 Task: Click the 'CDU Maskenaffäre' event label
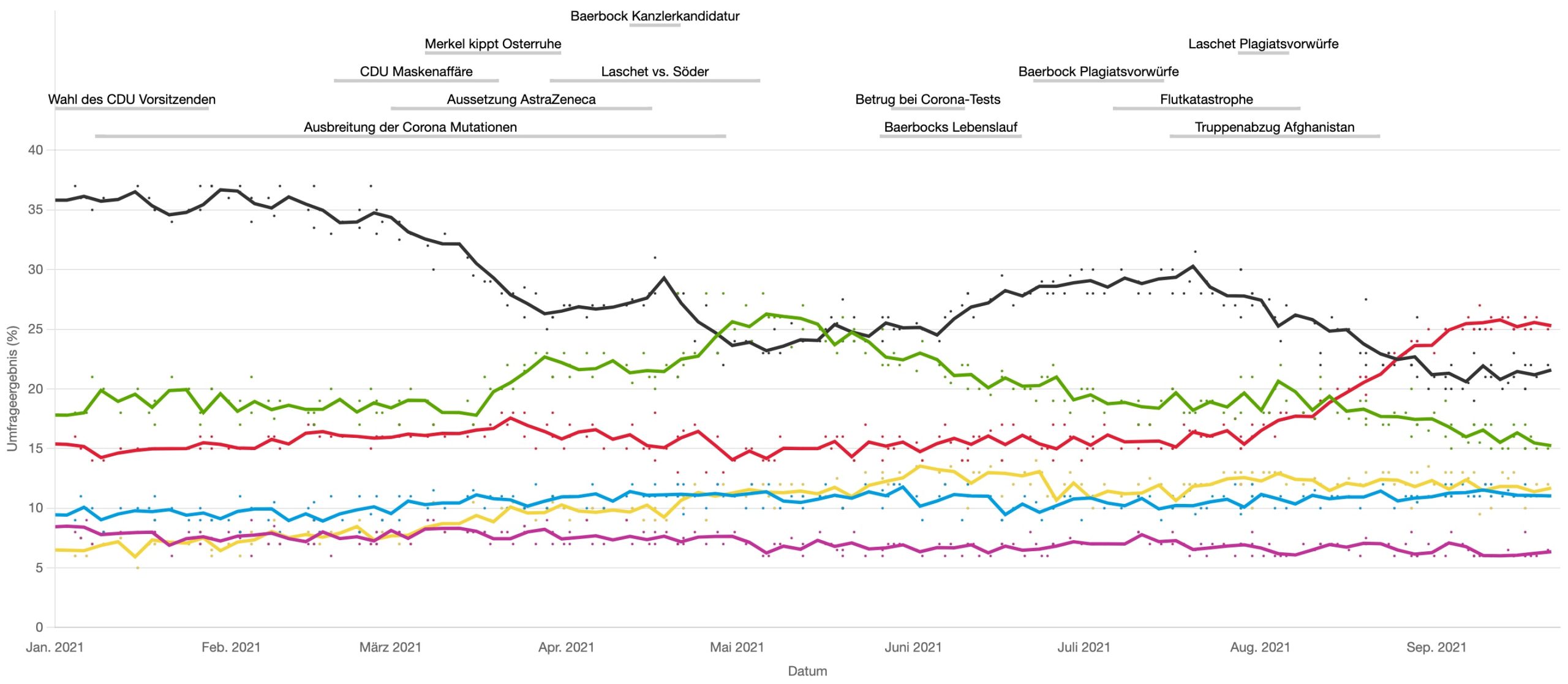pos(416,71)
